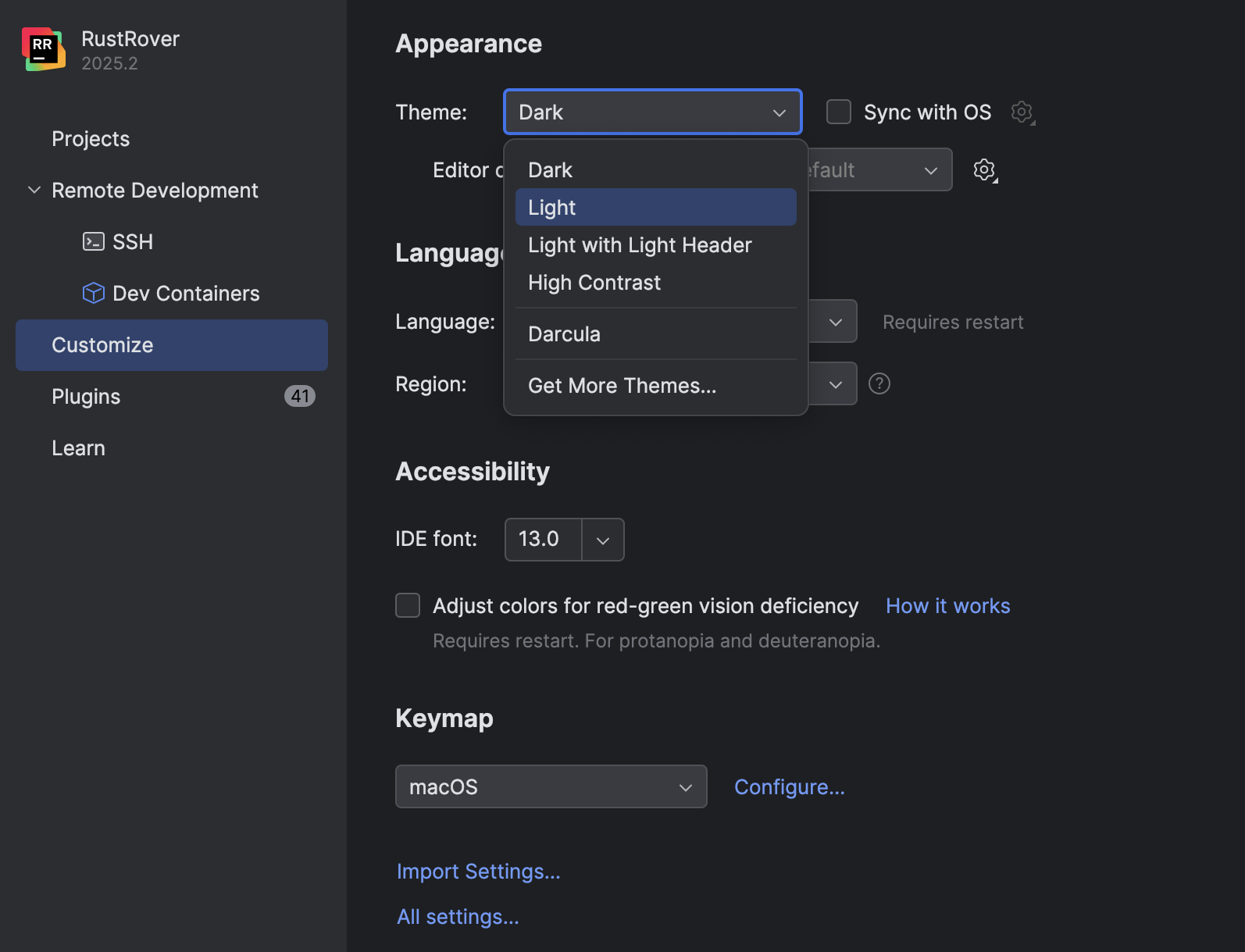
Task: Click the Import Settings link
Action: click(x=478, y=872)
